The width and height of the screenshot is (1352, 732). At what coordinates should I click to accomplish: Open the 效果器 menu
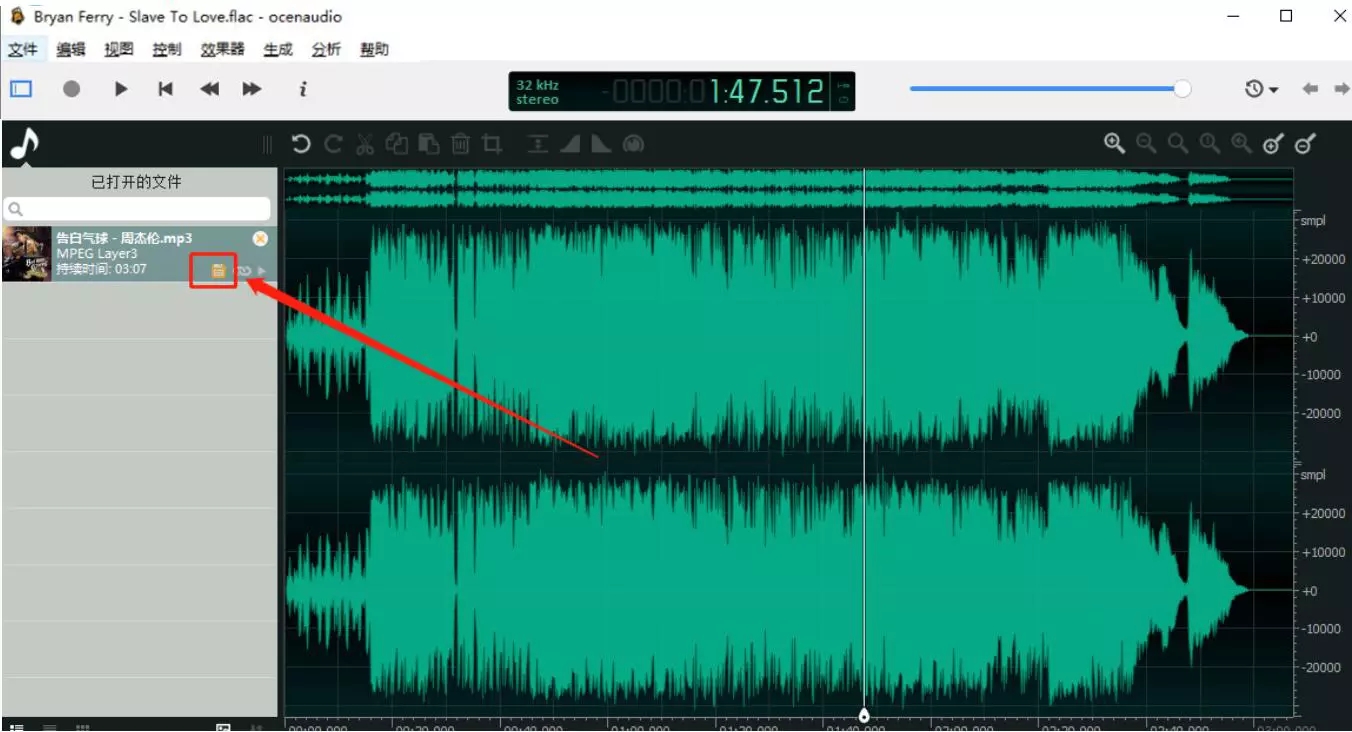click(222, 48)
